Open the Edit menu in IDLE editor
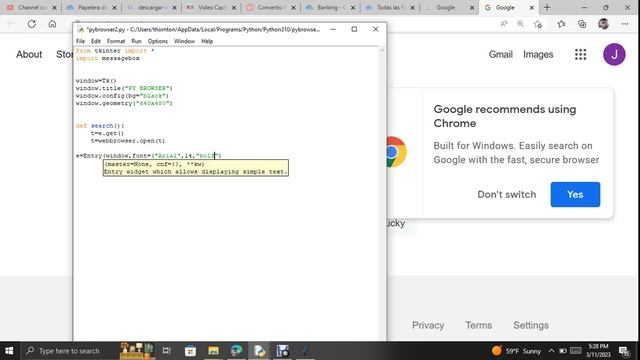640x360 pixels. 96,41
